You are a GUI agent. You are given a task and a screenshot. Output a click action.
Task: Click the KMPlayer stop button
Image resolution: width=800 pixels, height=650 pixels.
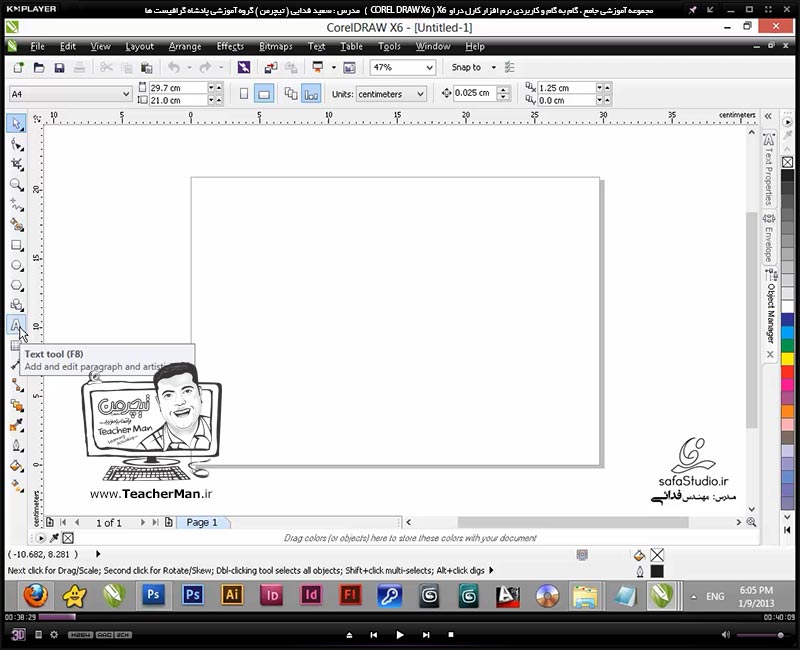[x=451, y=635]
